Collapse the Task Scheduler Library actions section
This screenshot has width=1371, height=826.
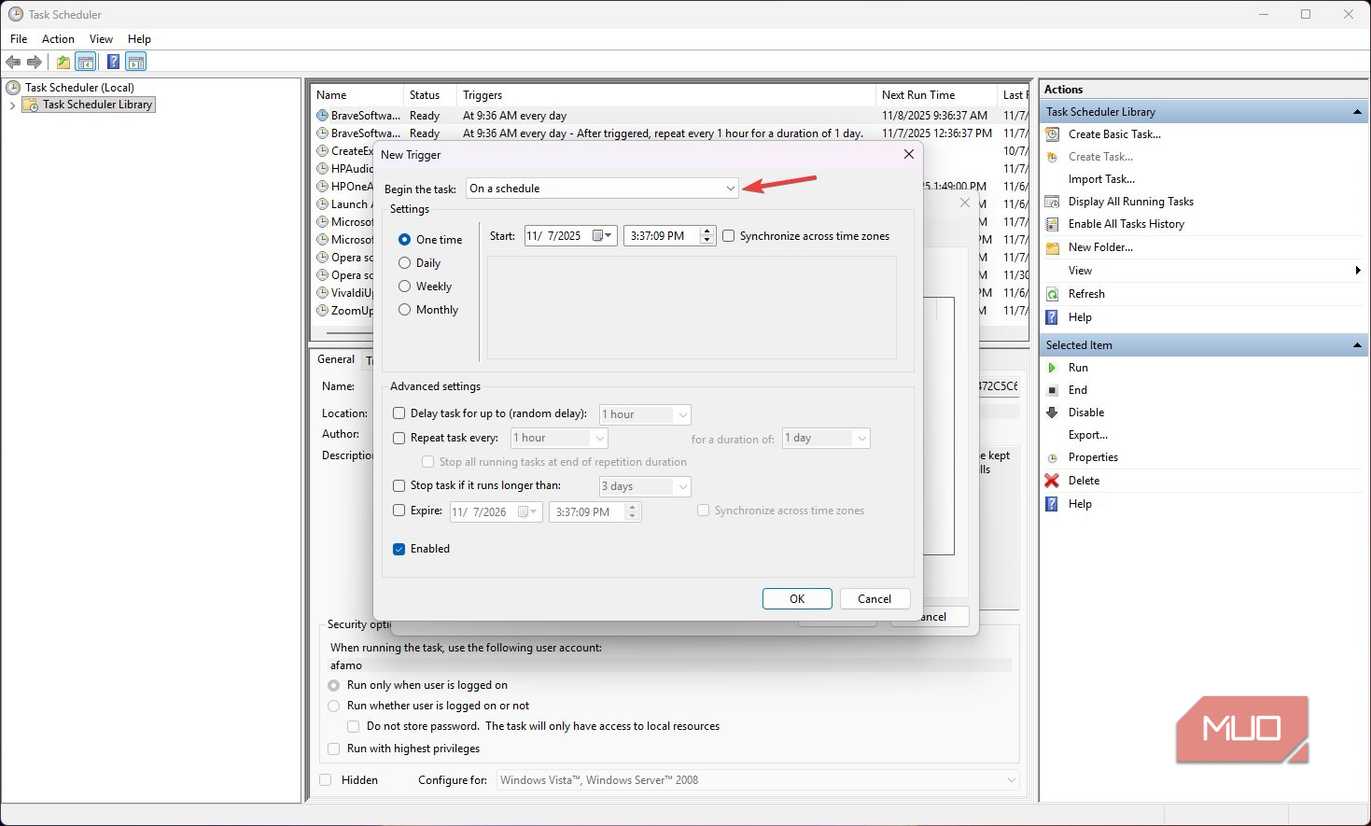point(1357,112)
